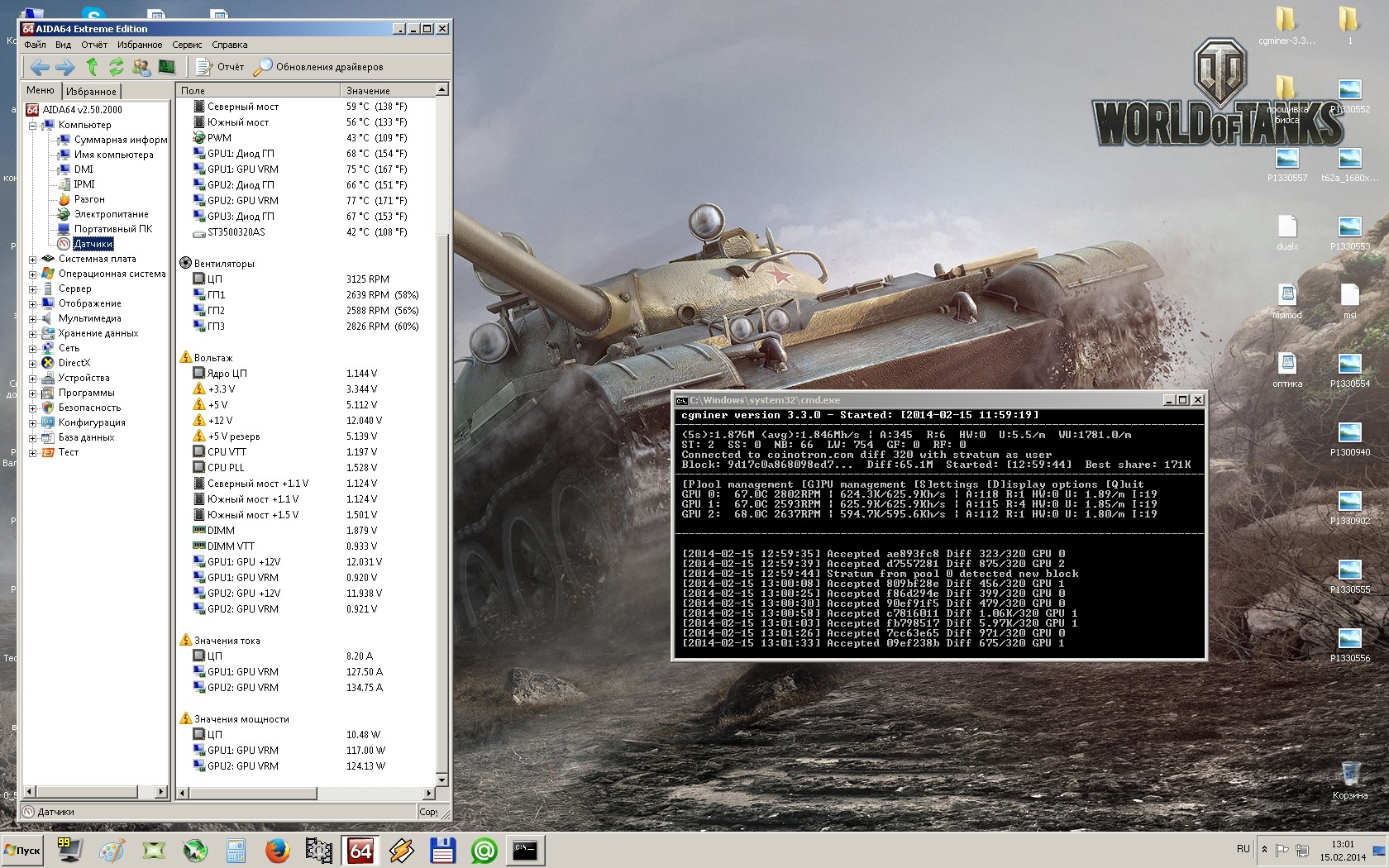This screenshot has width=1389, height=868.
Task: Expand the Хранение данных node
Action: click(x=33, y=334)
